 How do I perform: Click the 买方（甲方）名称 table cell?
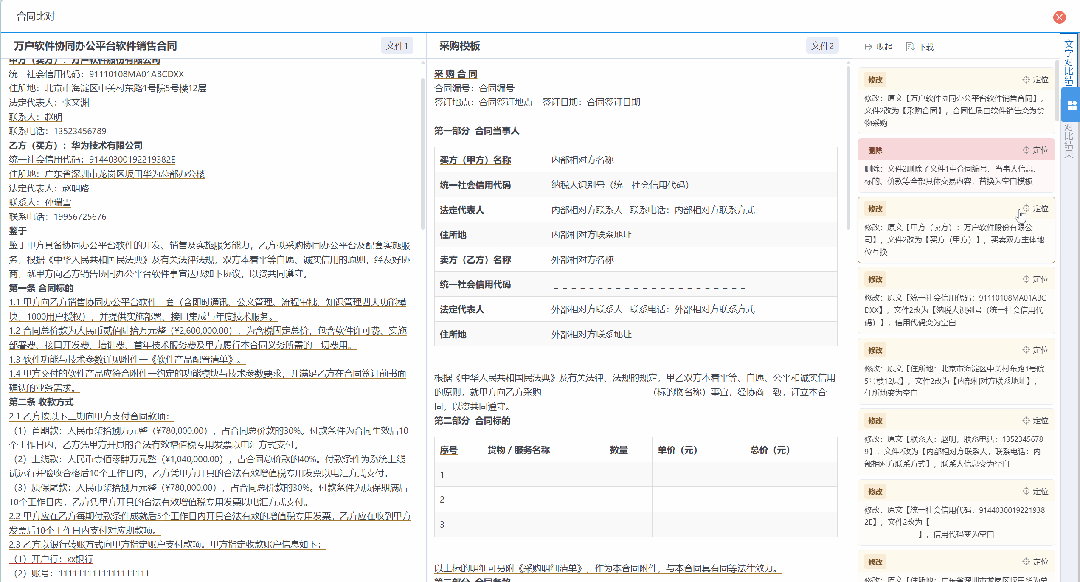(475, 160)
